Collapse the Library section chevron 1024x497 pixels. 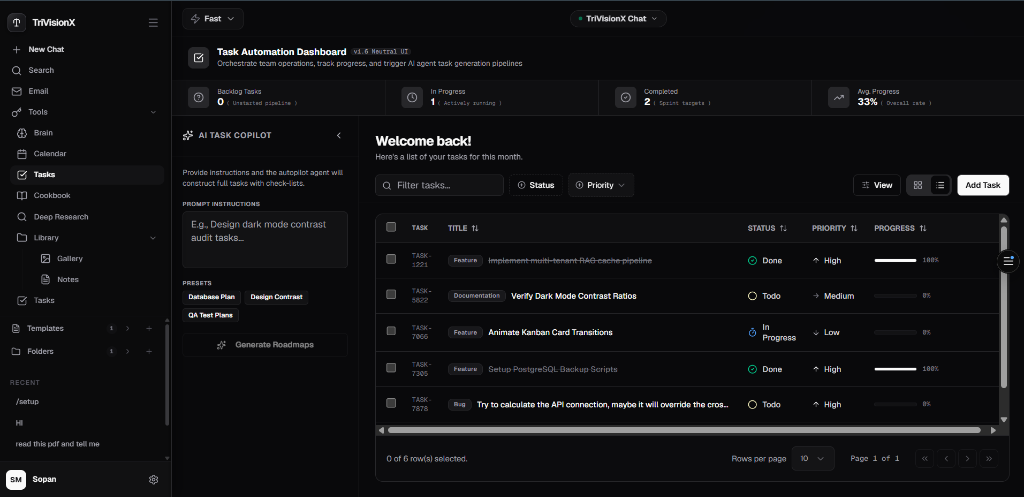click(153, 238)
